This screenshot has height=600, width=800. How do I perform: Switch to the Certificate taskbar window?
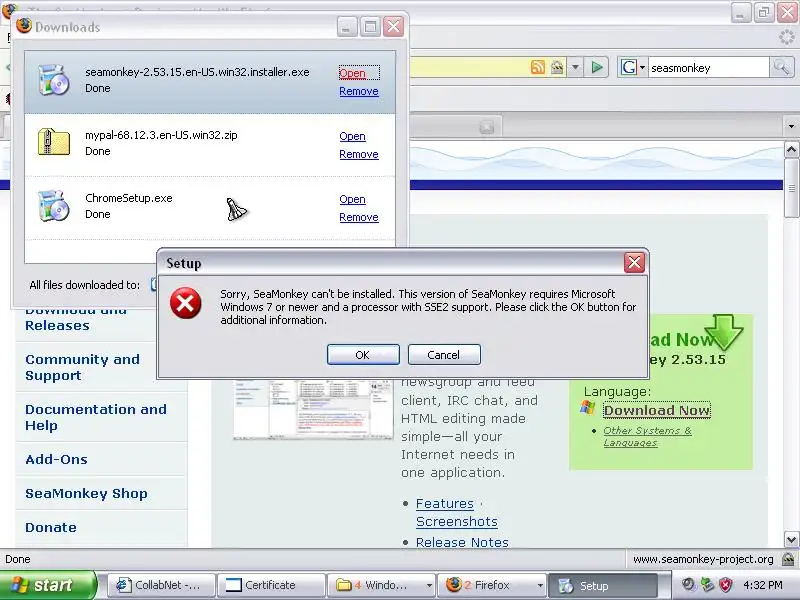[271, 585]
